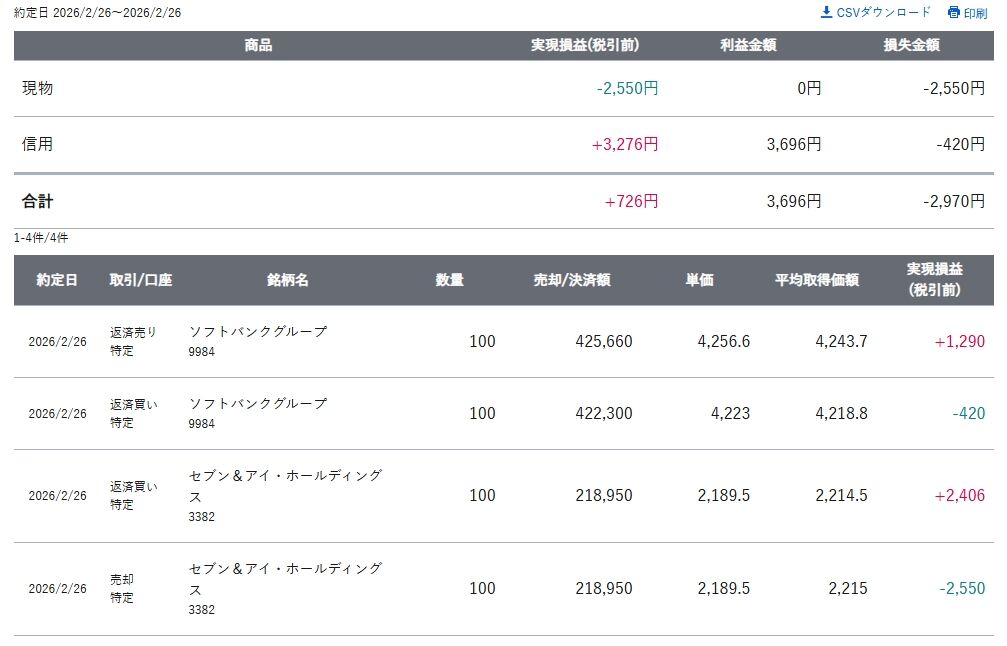Click the 利益金額 column header
Viewport: 1007px width, 646px height.
click(748, 45)
